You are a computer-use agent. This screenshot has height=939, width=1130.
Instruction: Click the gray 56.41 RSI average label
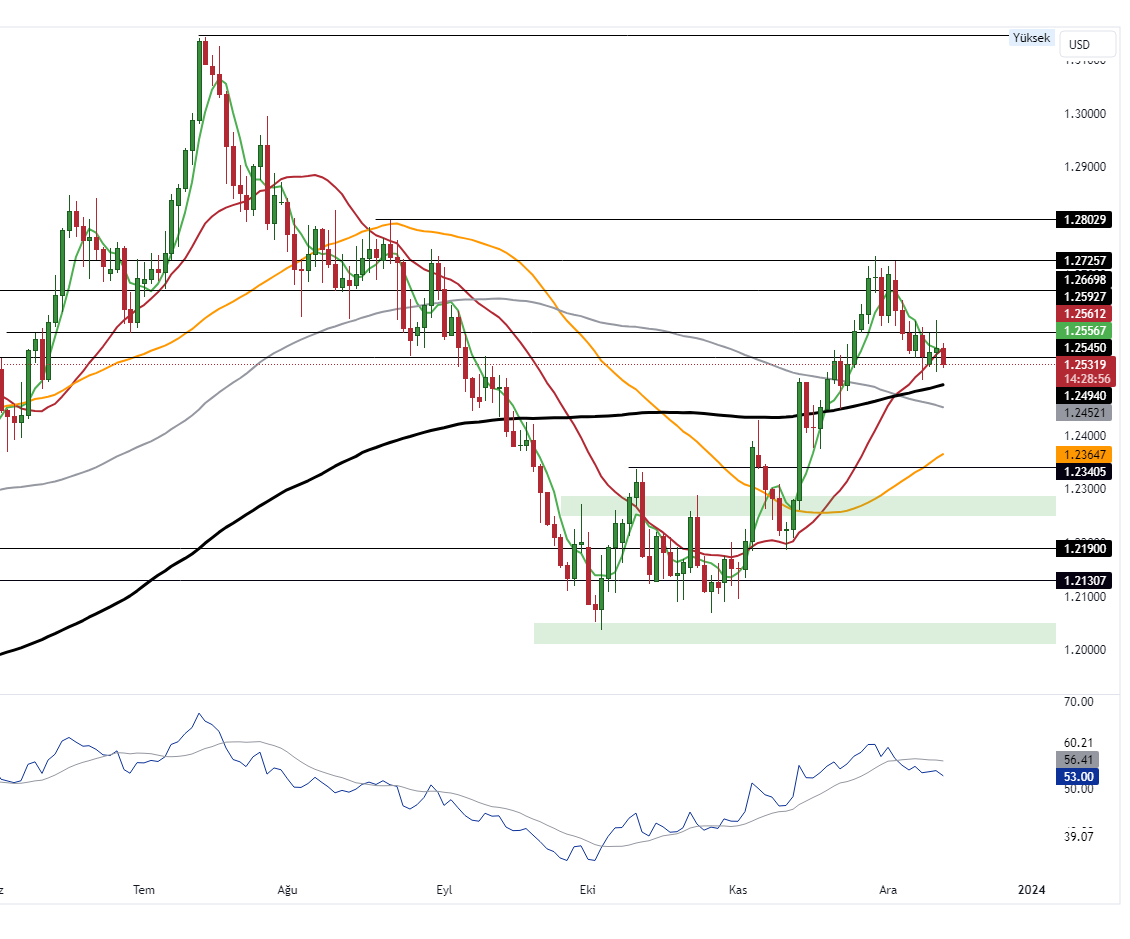point(1079,759)
